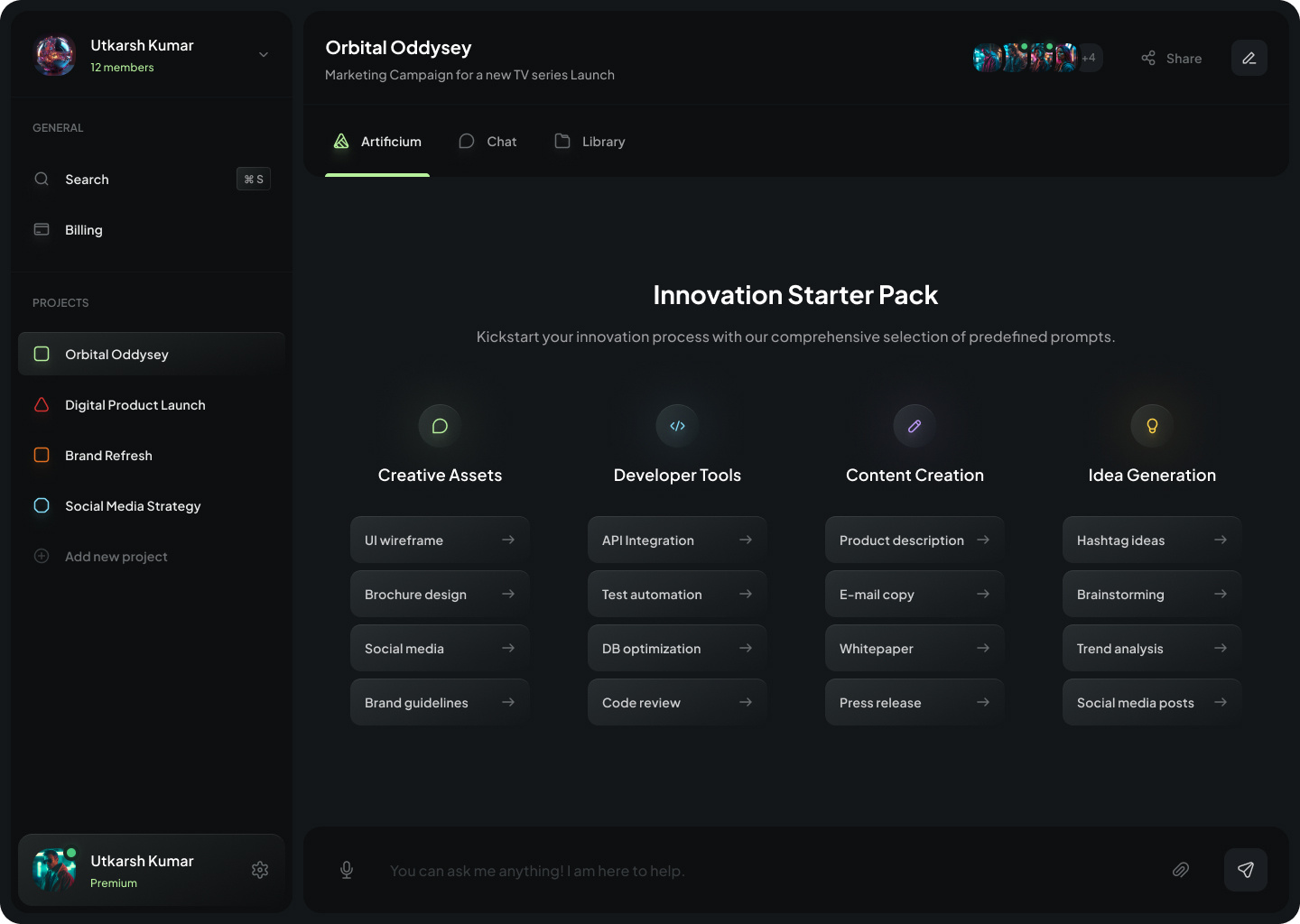
Task: Select the Brand Refresh project
Action: (x=108, y=455)
